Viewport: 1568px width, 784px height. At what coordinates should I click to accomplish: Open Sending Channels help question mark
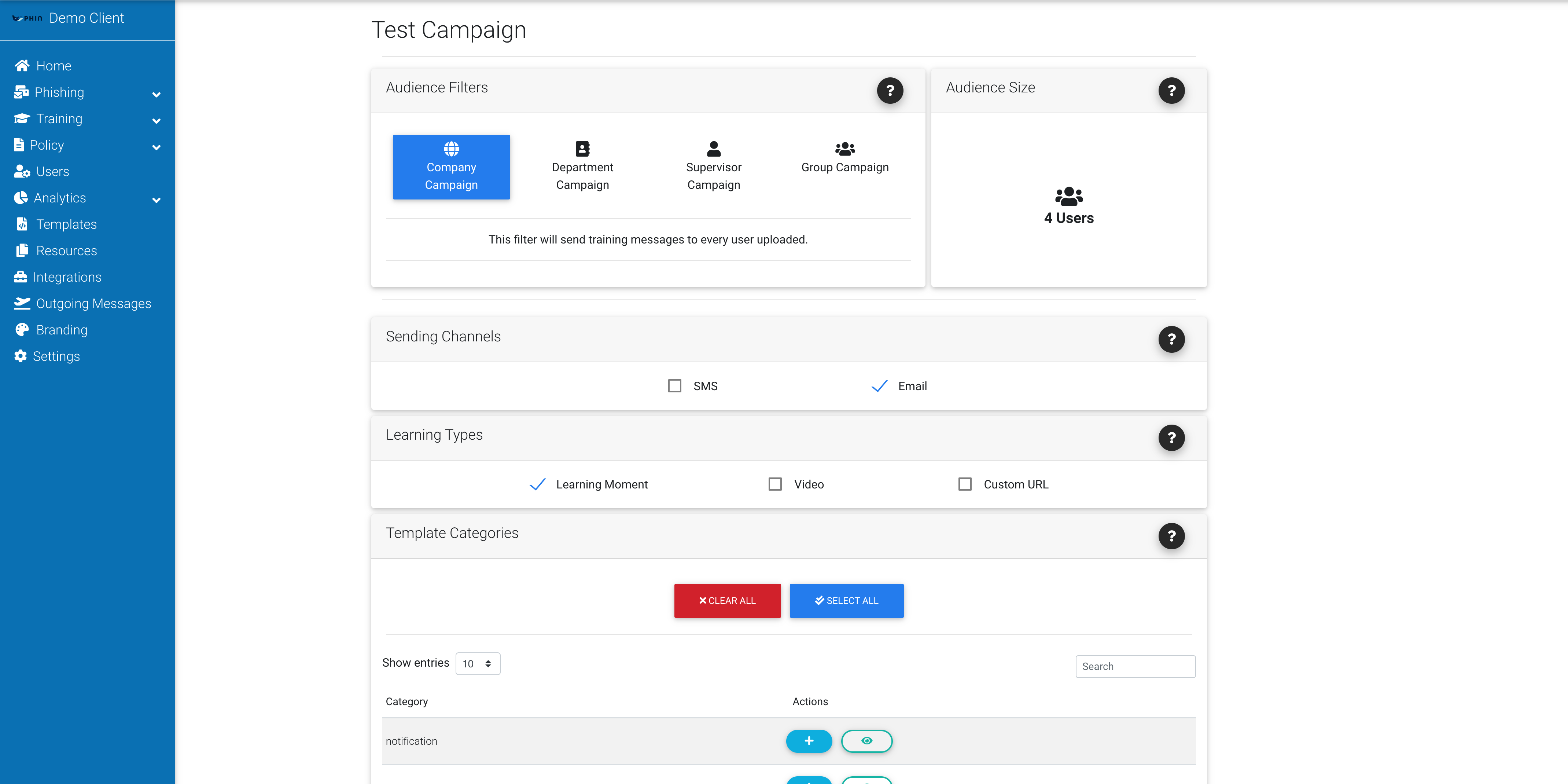[1171, 339]
